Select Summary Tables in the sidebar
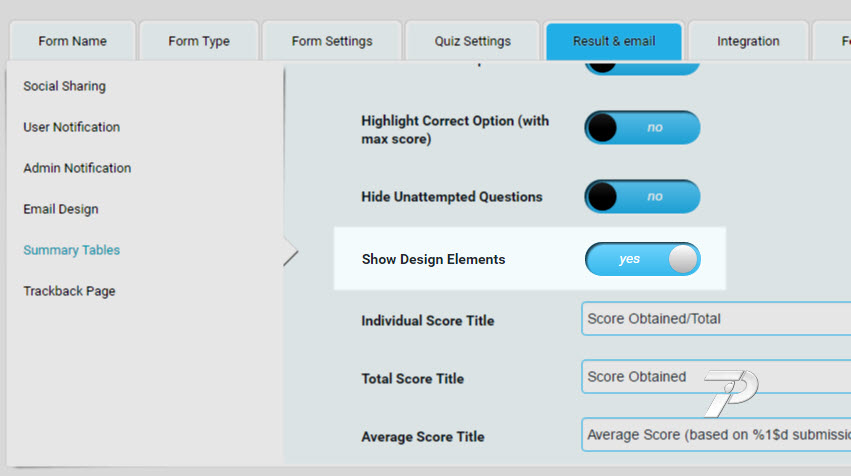 click(71, 250)
